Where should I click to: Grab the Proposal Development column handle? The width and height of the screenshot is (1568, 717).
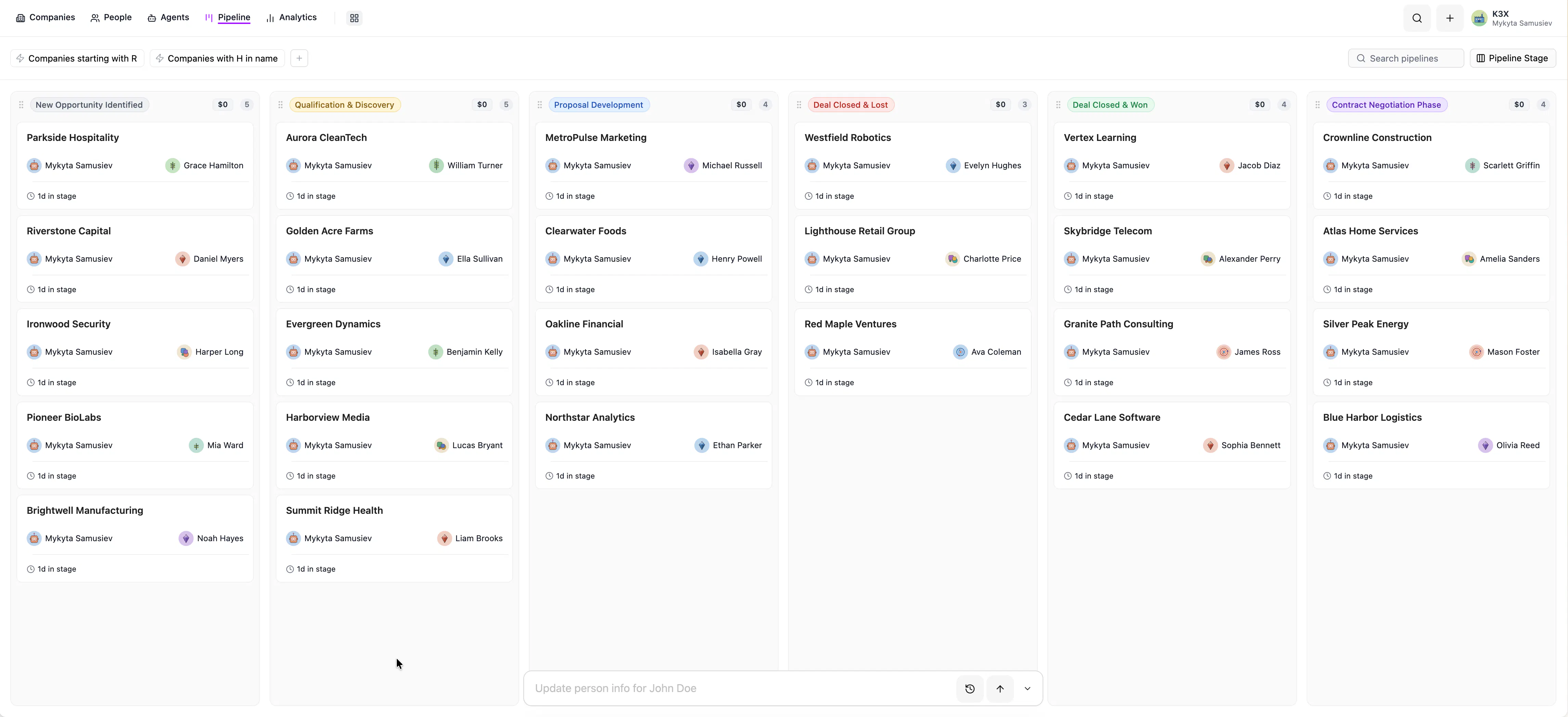540,105
